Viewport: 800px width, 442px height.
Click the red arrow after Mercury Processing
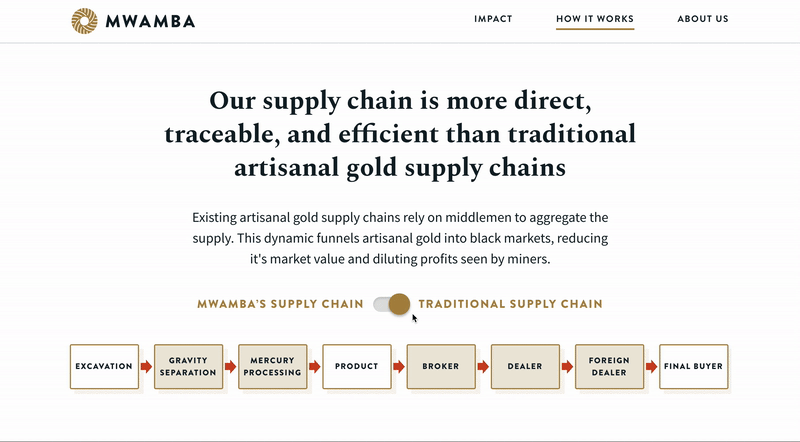pos(315,366)
